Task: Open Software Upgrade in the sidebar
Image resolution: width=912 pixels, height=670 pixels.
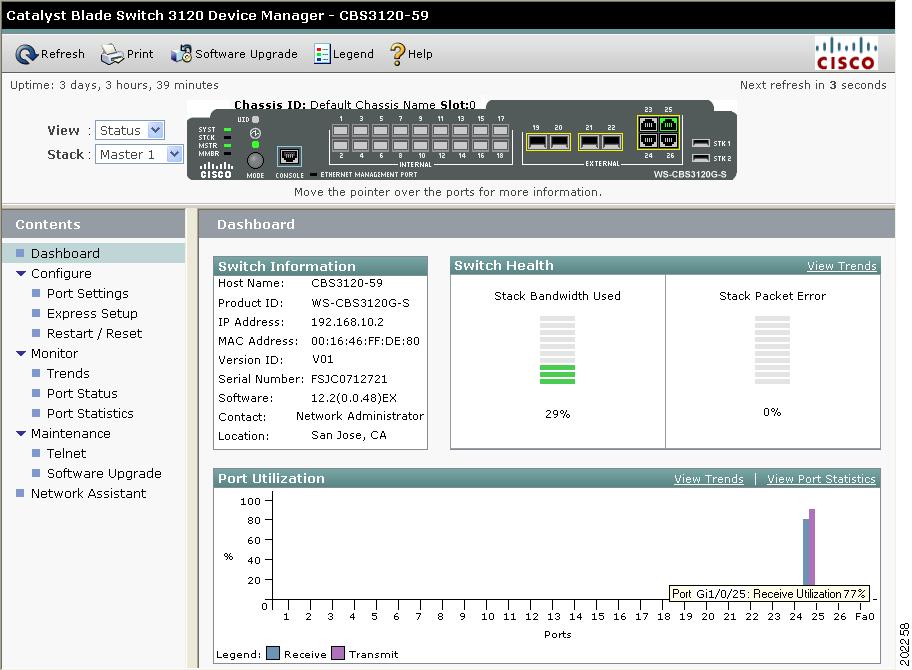Action: (104, 473)
